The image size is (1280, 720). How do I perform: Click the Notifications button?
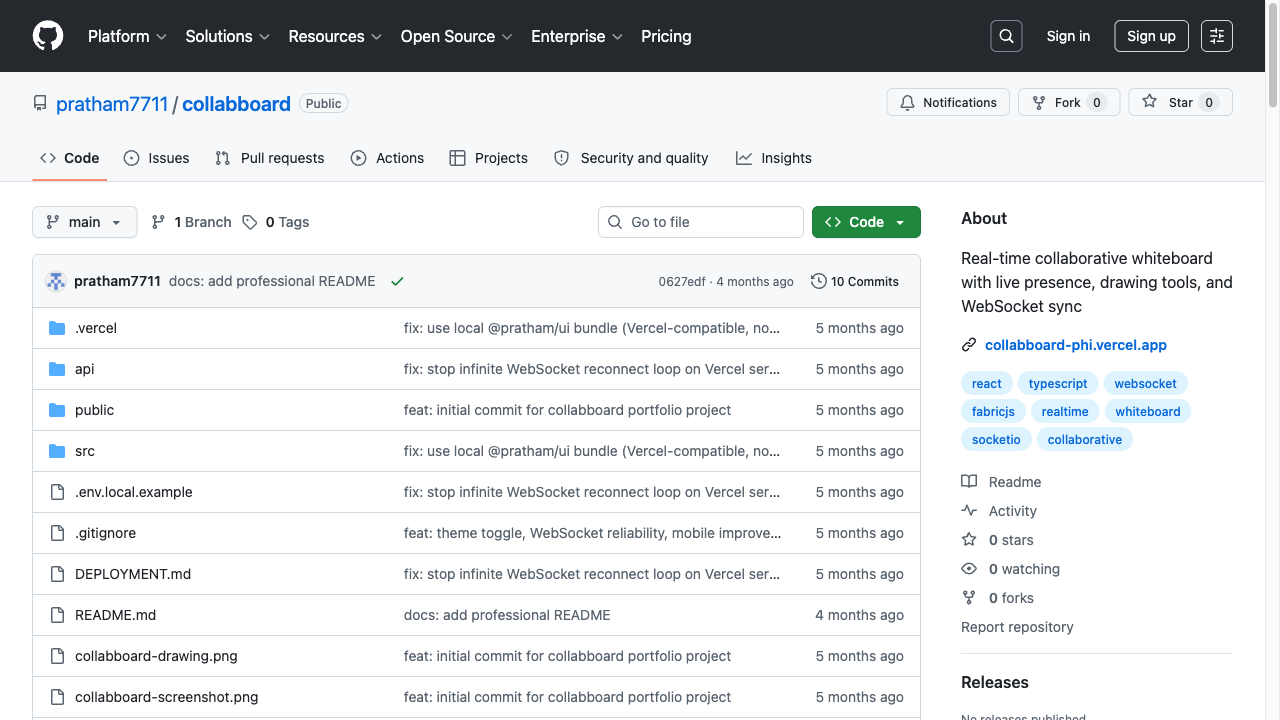coord(948,103)
